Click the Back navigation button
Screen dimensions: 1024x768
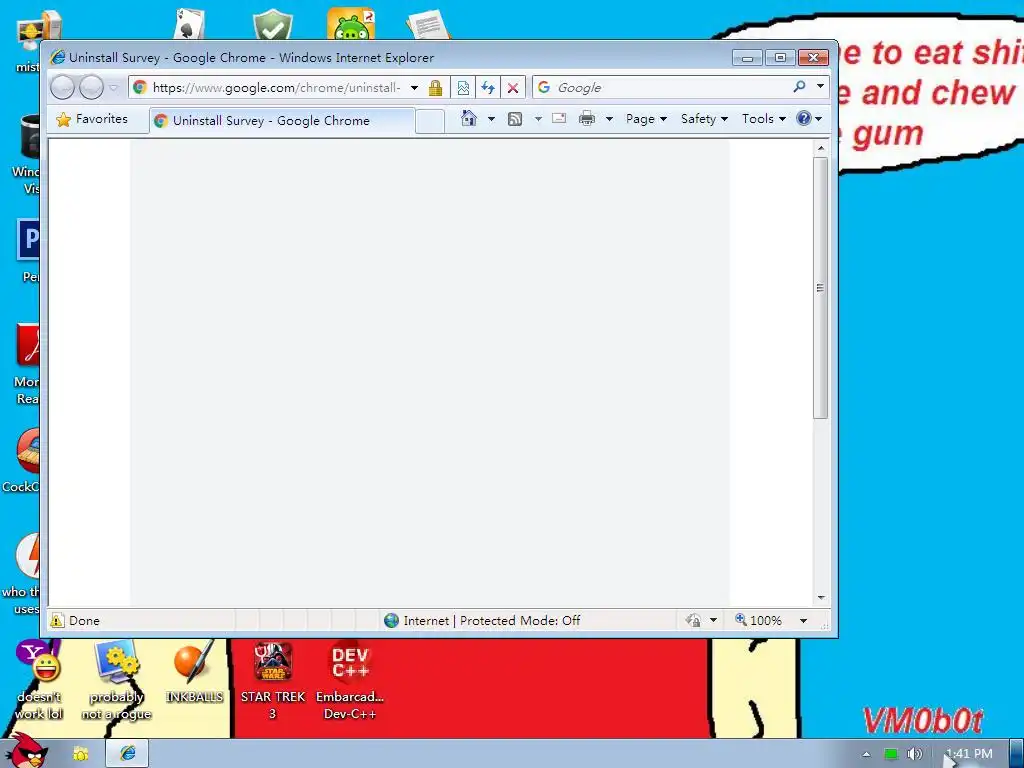pos(63,87)
